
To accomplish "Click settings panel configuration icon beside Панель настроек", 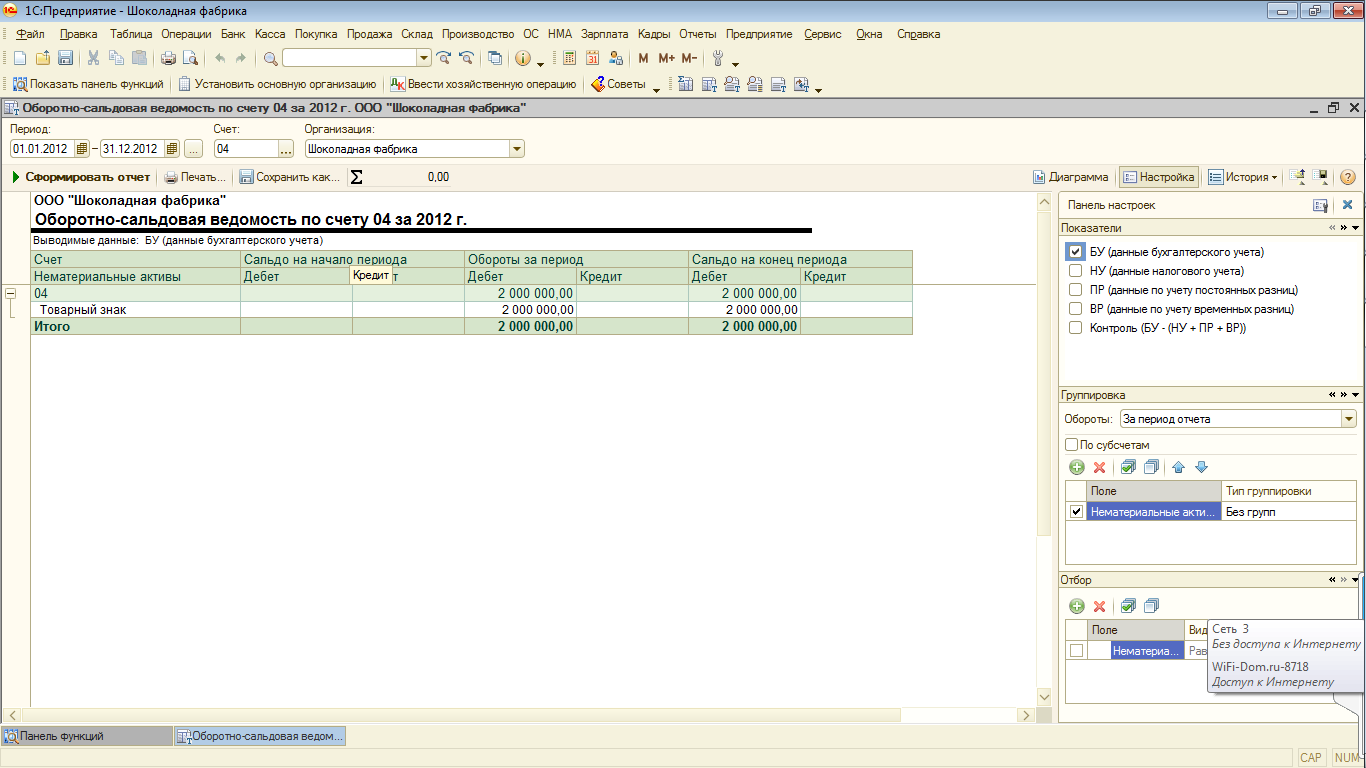I will (x=1321, y=205).
